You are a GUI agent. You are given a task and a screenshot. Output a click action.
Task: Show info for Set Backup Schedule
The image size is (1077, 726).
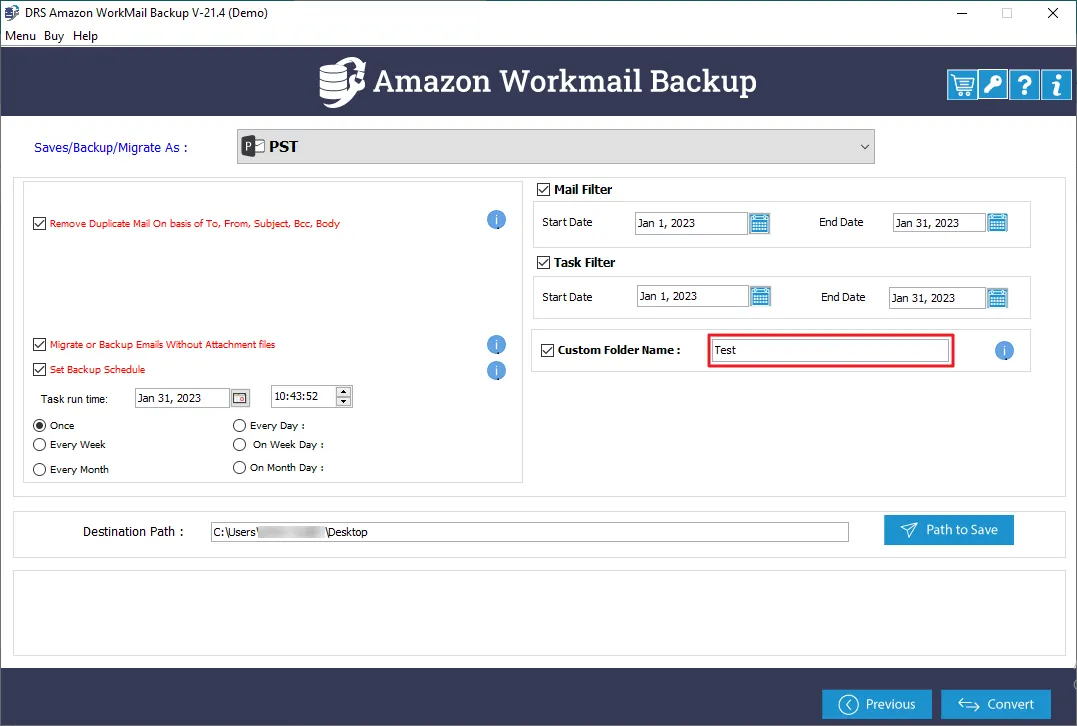496,371
